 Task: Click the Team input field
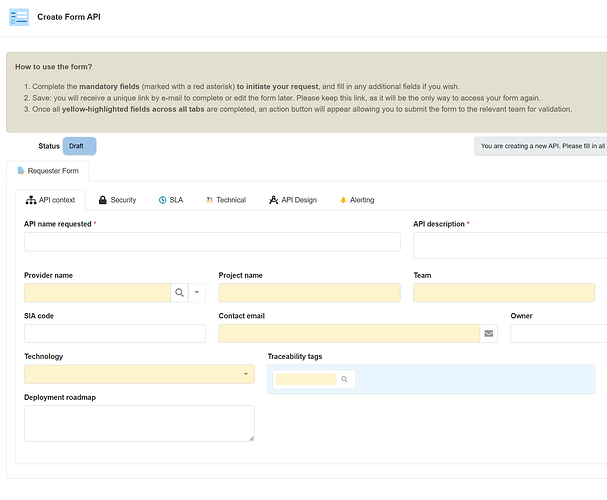coord(509,292)
